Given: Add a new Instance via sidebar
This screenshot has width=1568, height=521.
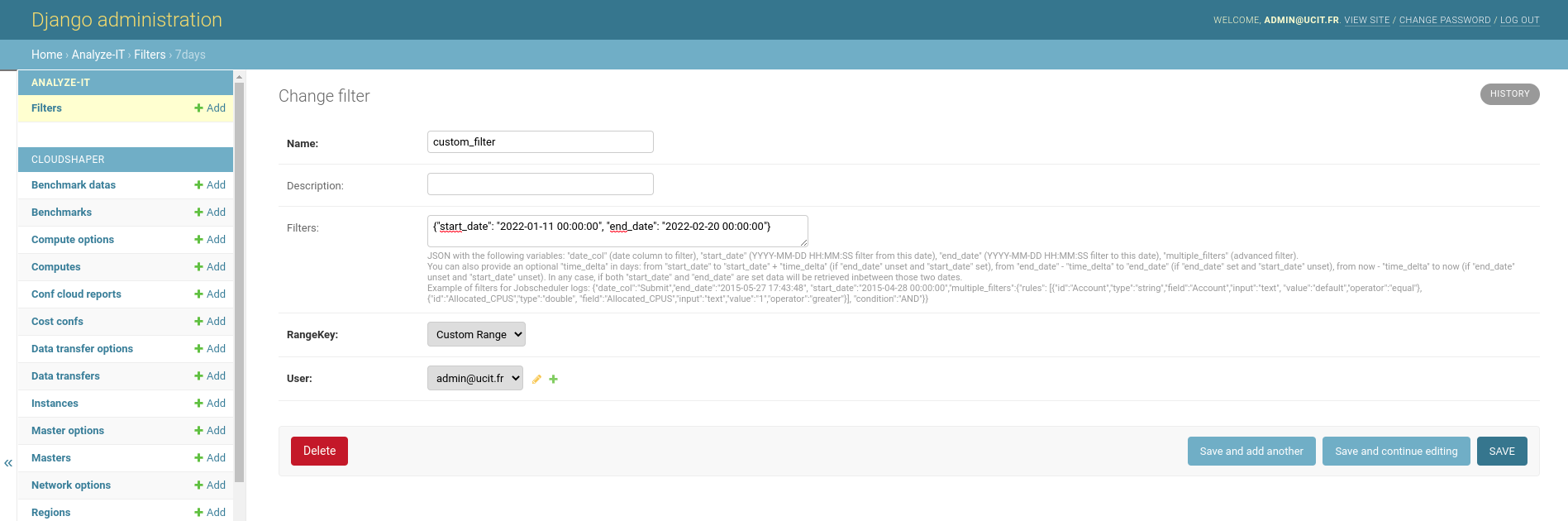Looking at the screenshot, I should point(210,404).
